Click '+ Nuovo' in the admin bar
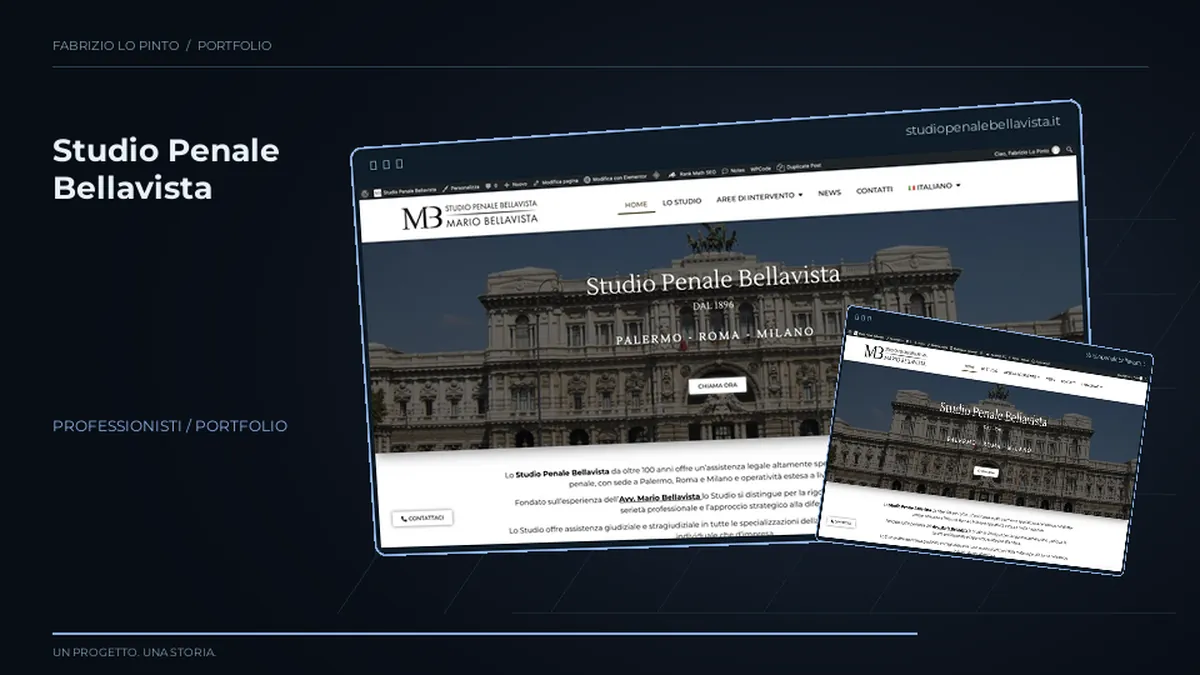The width and height of the screenshot is (1200, 675). 516,184
